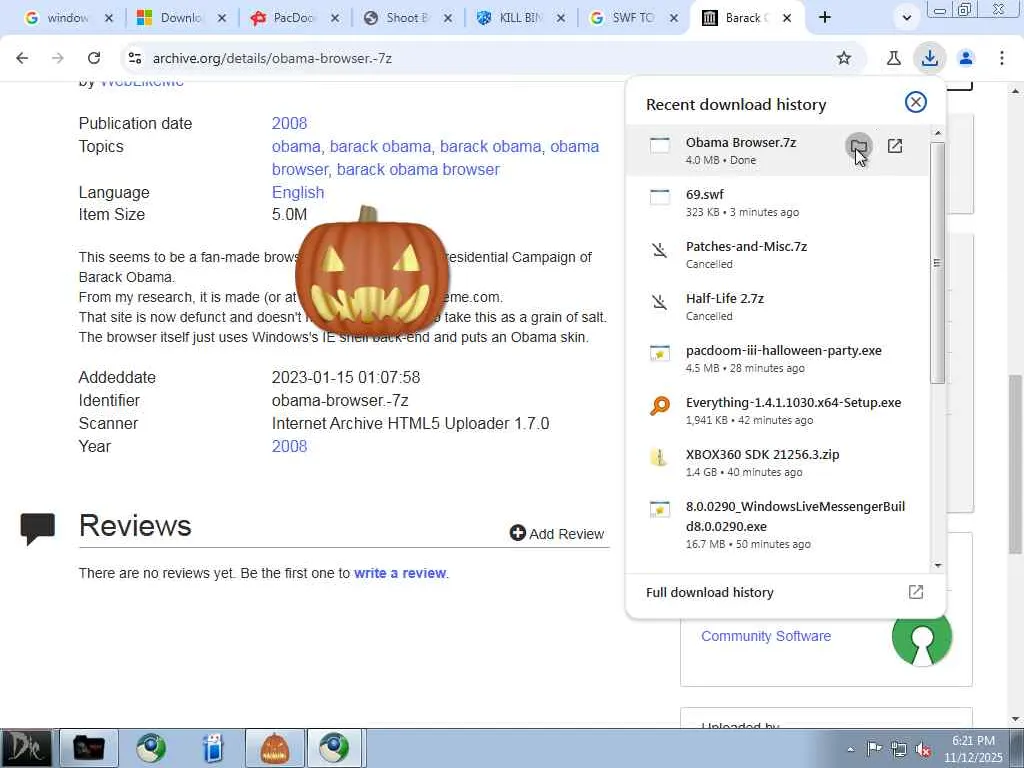Click the English language link
The image size is (1024, 768).
(298, 193)
